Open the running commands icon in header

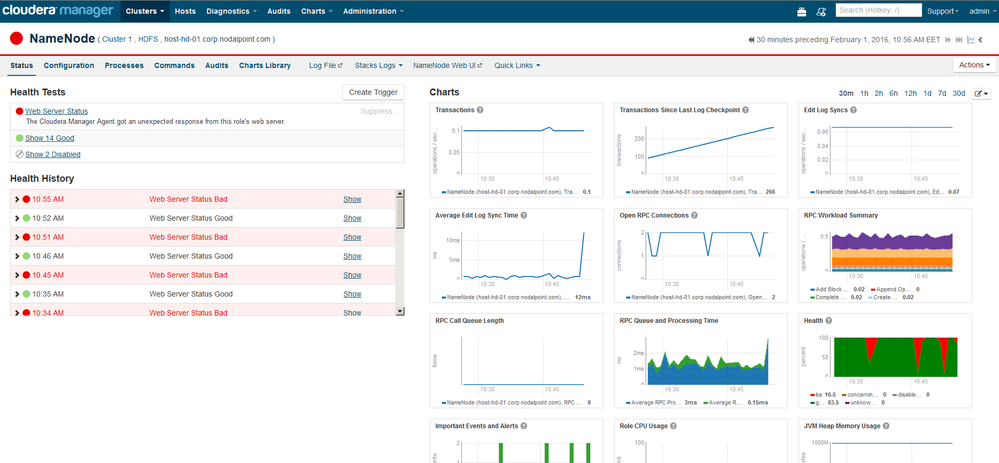[822, 12]
